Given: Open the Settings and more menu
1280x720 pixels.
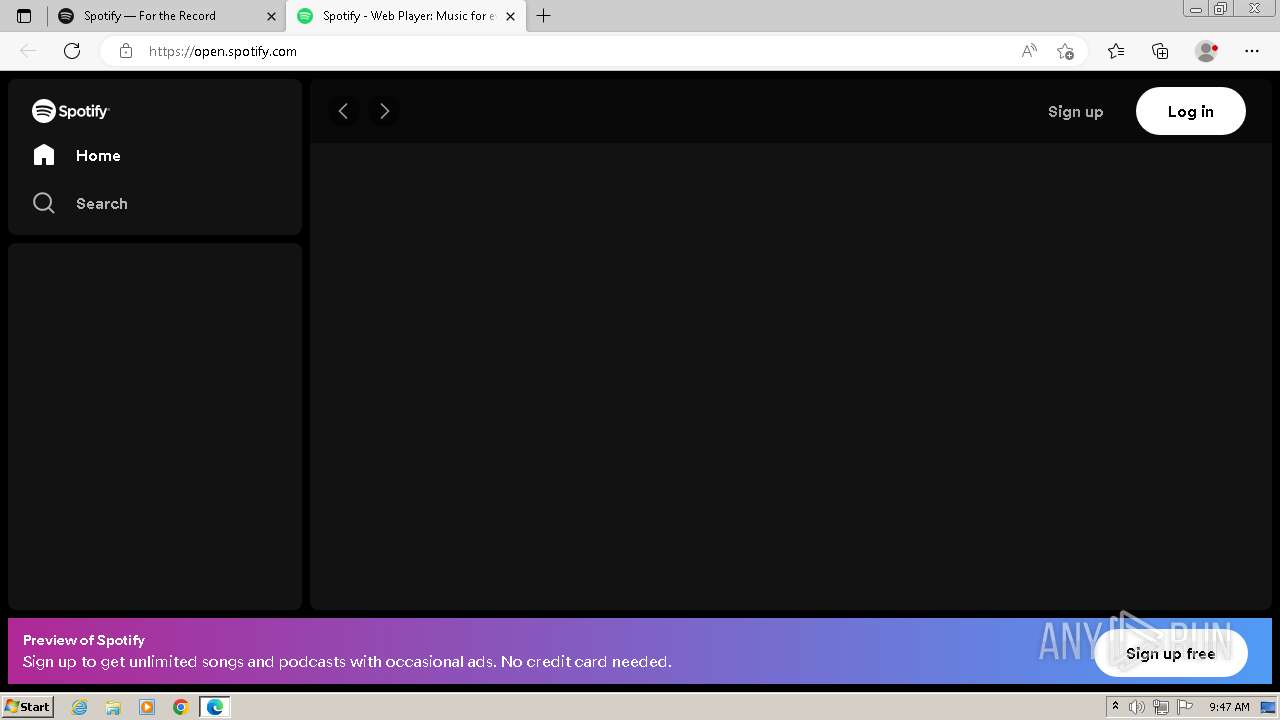Looking at the screenshot, I should coord(1252,51).
